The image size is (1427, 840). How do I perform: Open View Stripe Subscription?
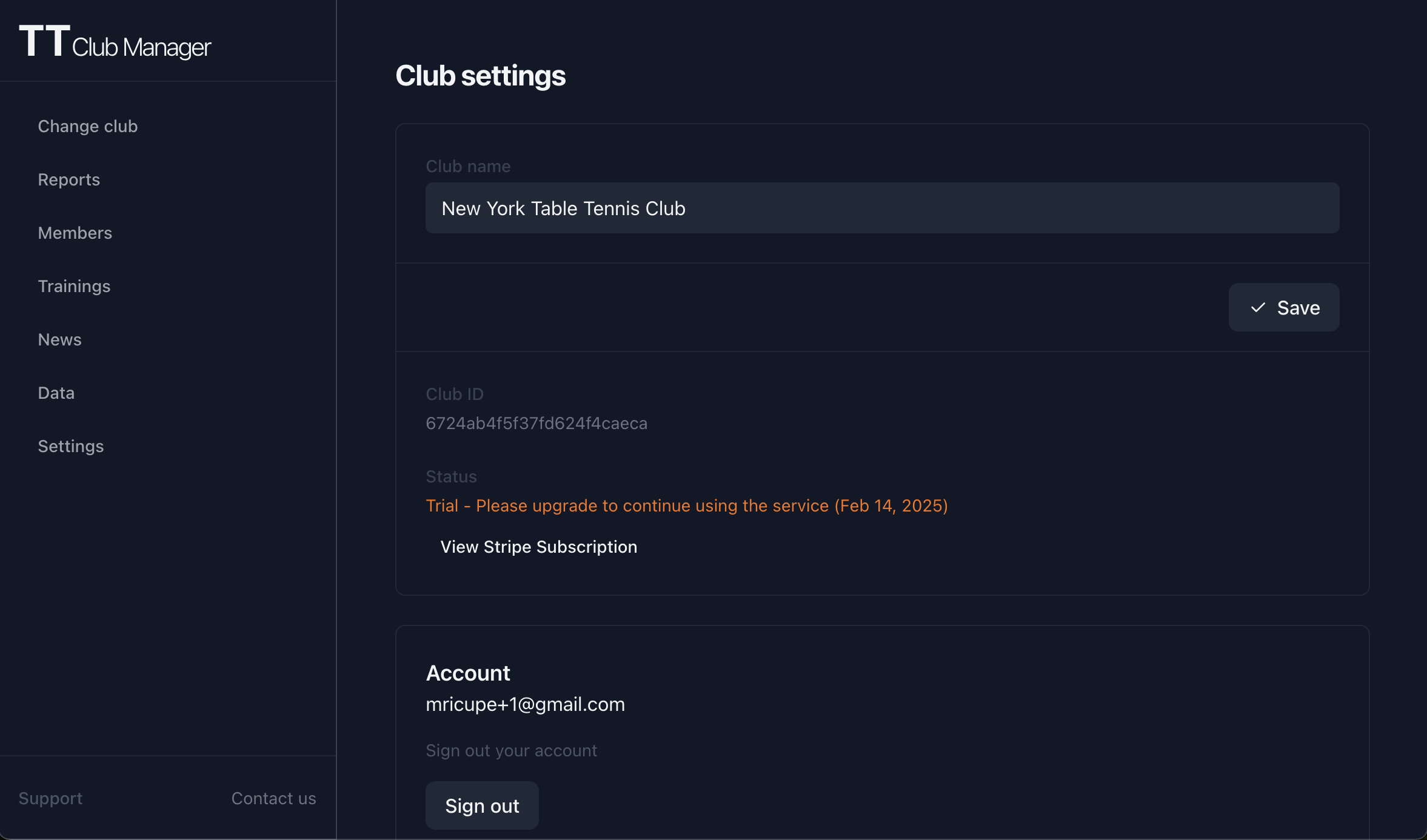pyautogui.click(x=539, y=547)
